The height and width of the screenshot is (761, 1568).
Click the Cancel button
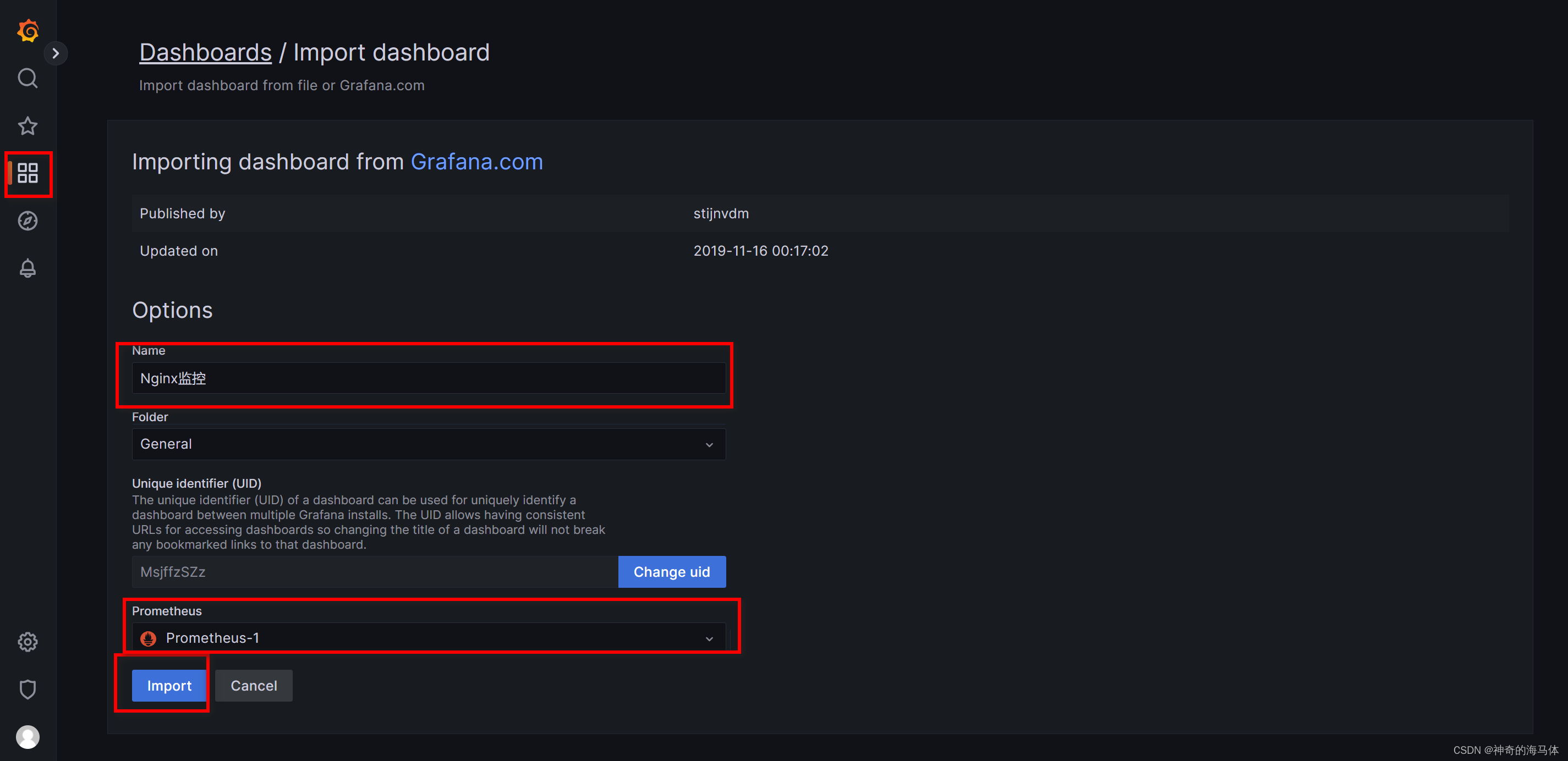coord(254,686)
